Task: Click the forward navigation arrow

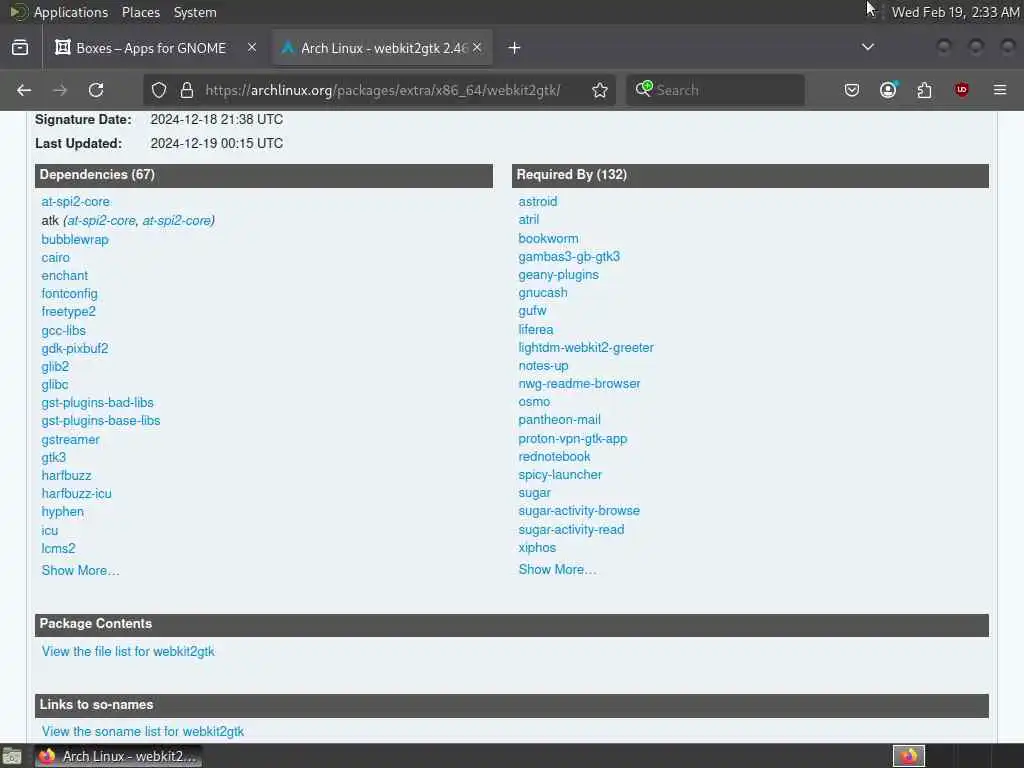Action: click(x=60, y=90)
